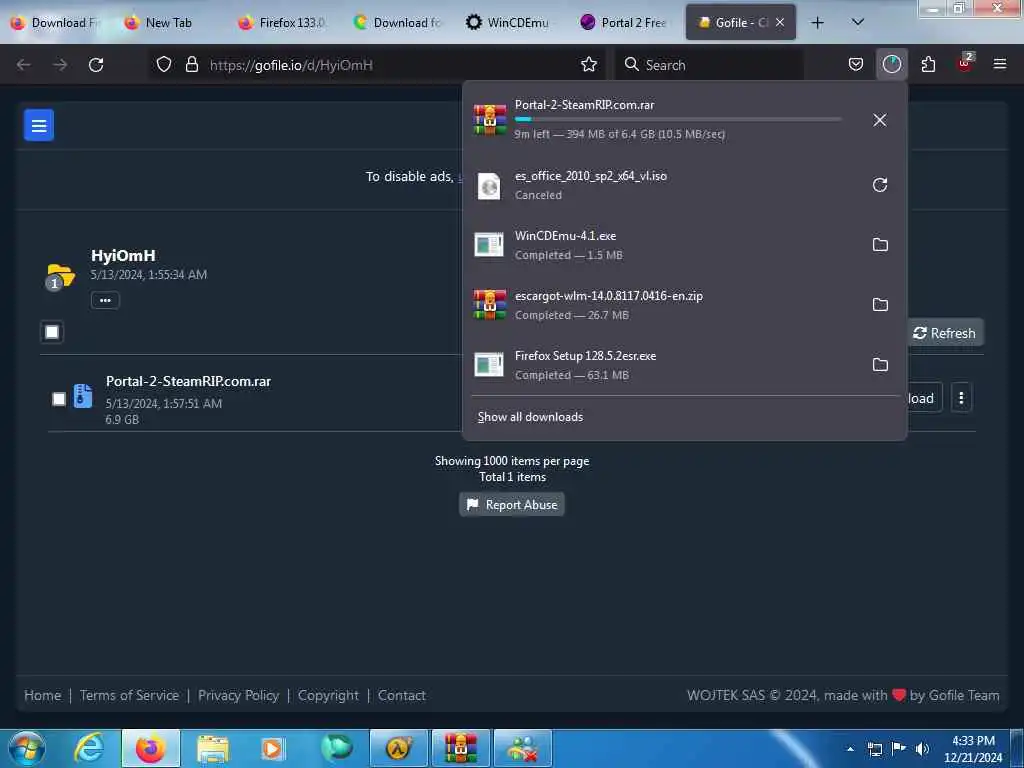This screenshot has height=768, width=1024.
Task: Switch to the Portal 2 Free tab
Action: coord(624,23)
